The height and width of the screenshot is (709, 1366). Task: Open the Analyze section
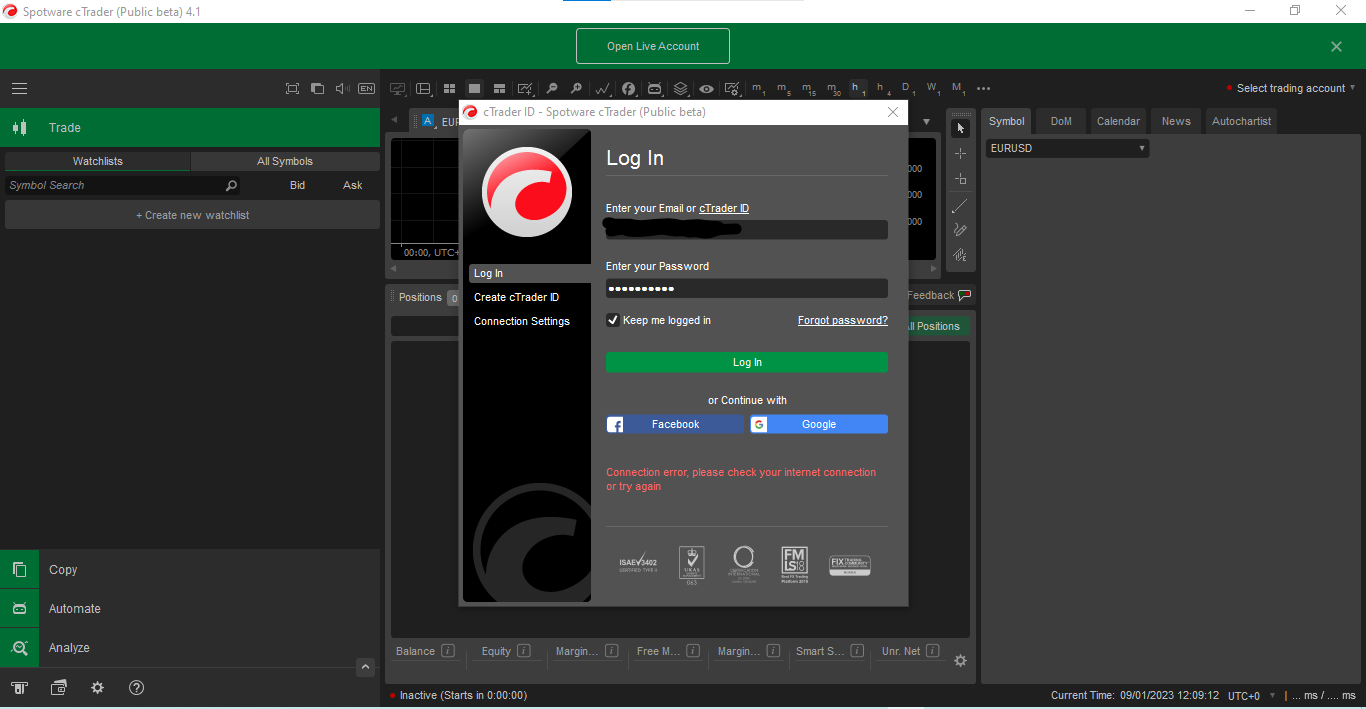click(x=190, y=647)
